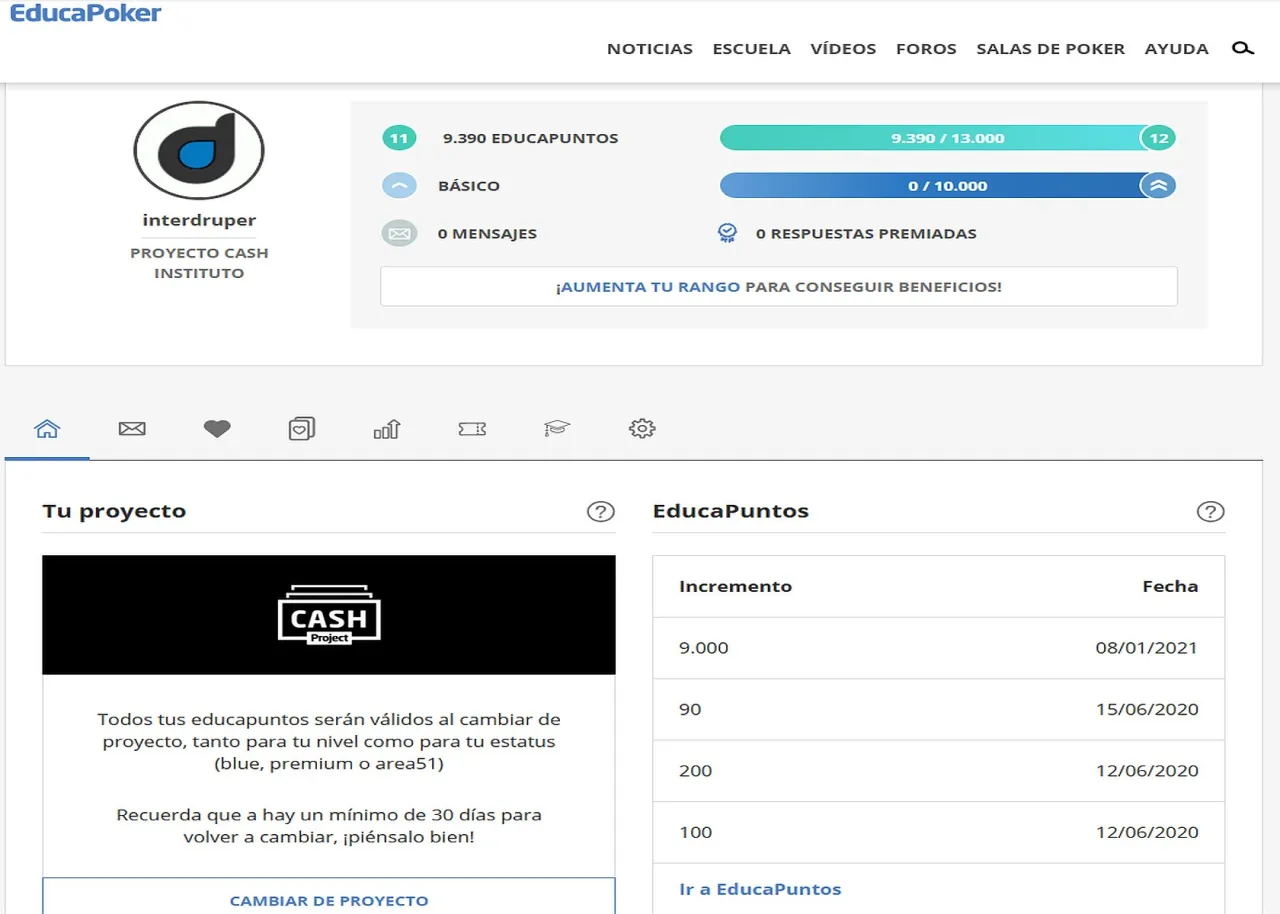The image size is (1280, 914).
Task: Click the Proyecto Cash Instituto label
Action: point(199,263)
